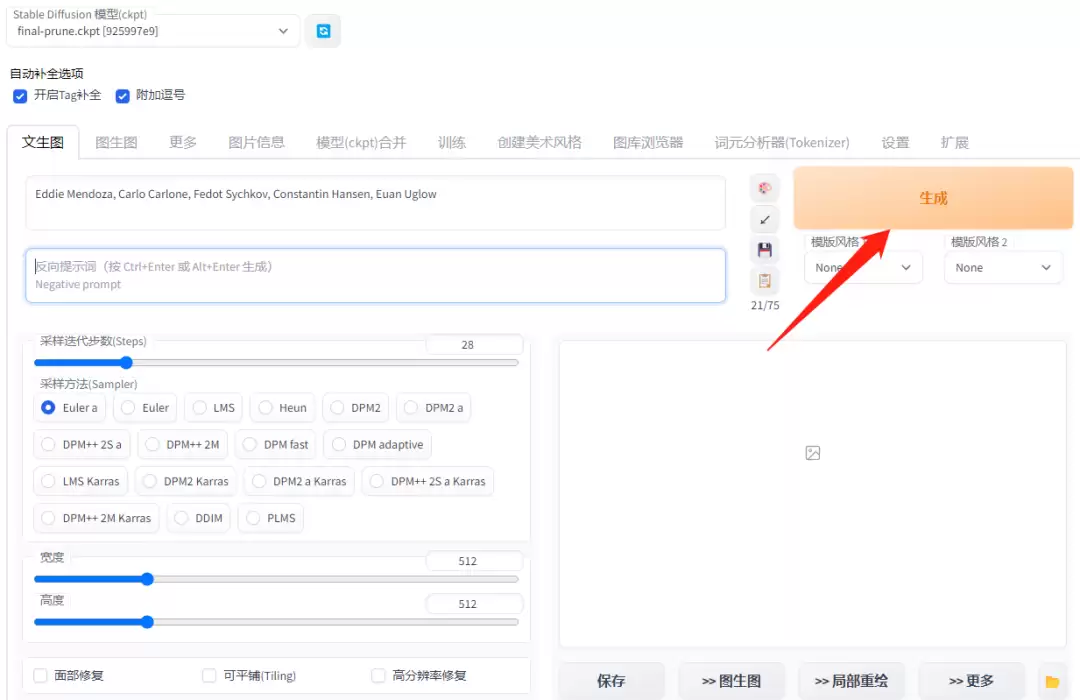
Task: Open the 模型(ckpt)合并 tab
Action: point(361,143)
